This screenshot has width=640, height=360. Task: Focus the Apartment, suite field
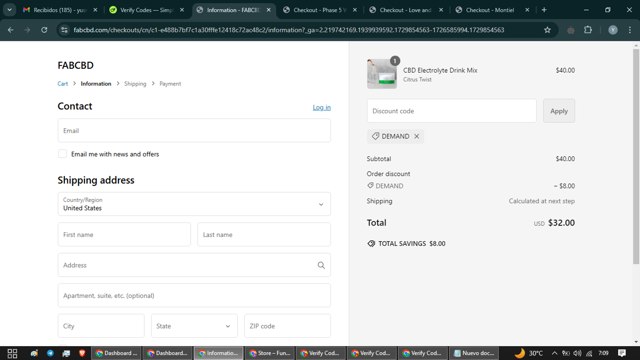point(194,296)
